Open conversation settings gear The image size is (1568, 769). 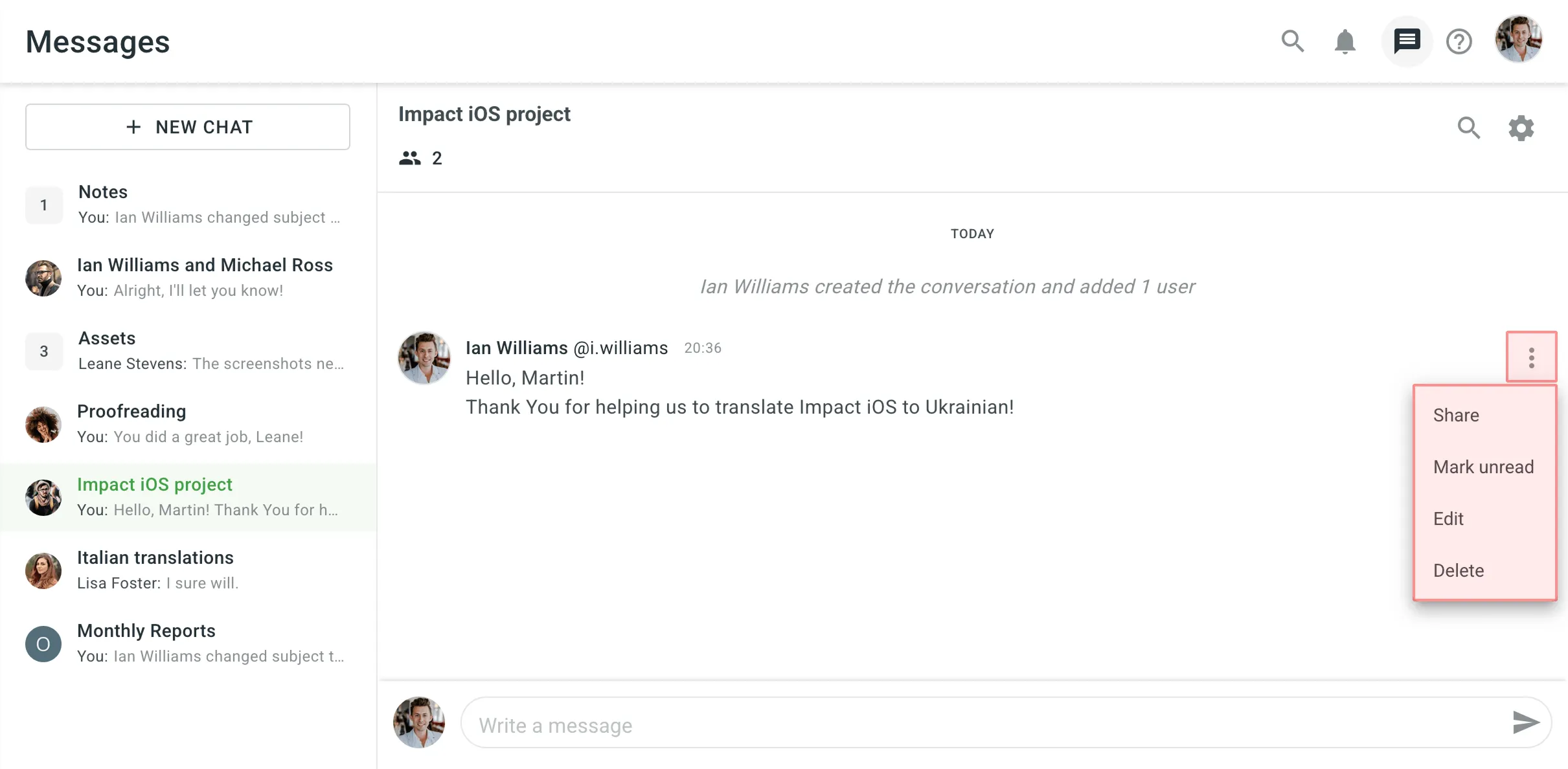click(x=1521, y=128)
